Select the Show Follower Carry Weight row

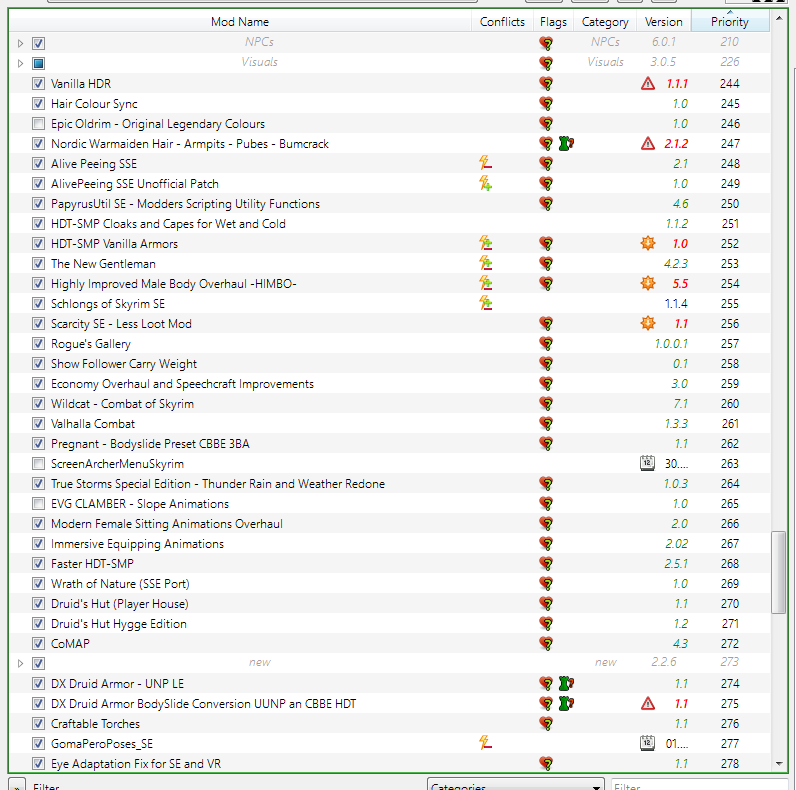(389, 364)
